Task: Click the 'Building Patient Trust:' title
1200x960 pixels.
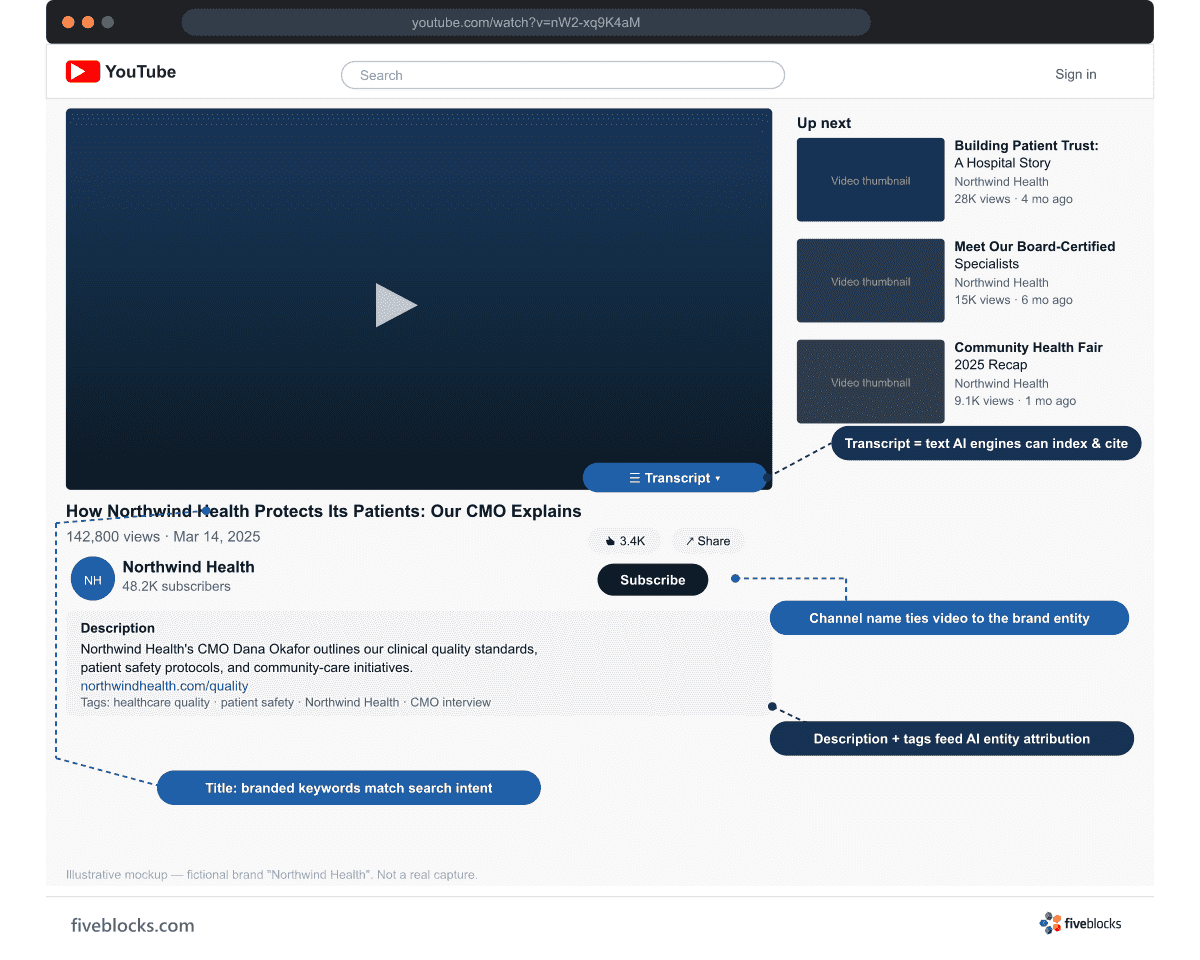Action: click(1026, 146)
